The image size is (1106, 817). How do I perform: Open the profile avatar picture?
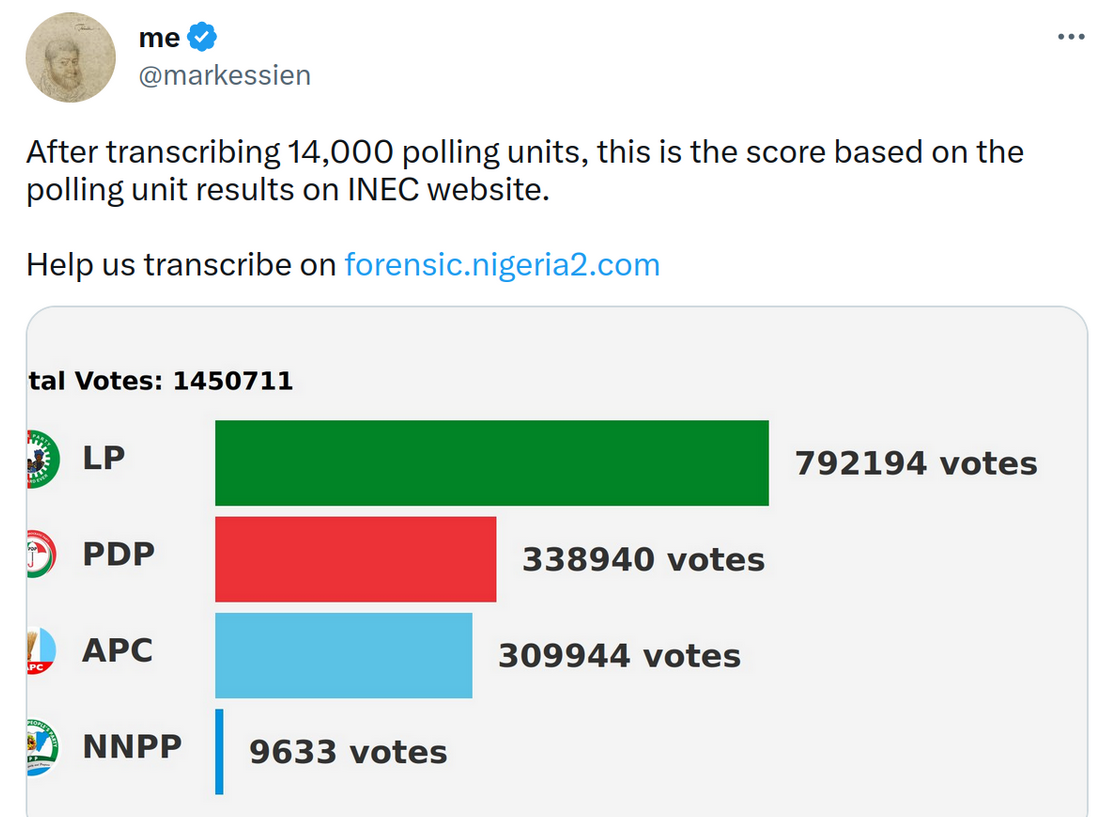(71, 57)
